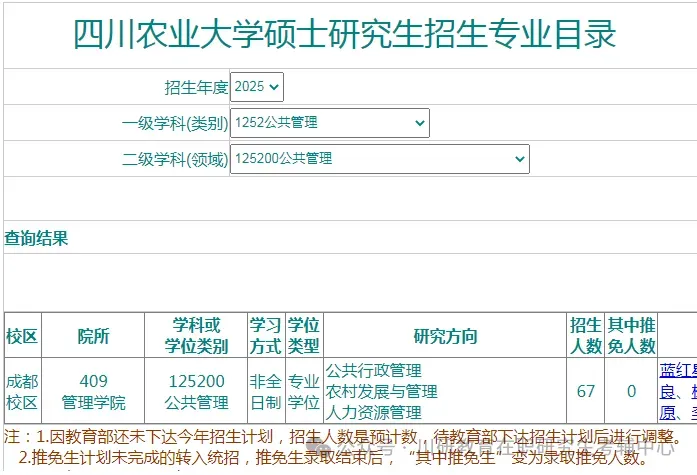Open the 招生年度 2025 dropdown

256,87
